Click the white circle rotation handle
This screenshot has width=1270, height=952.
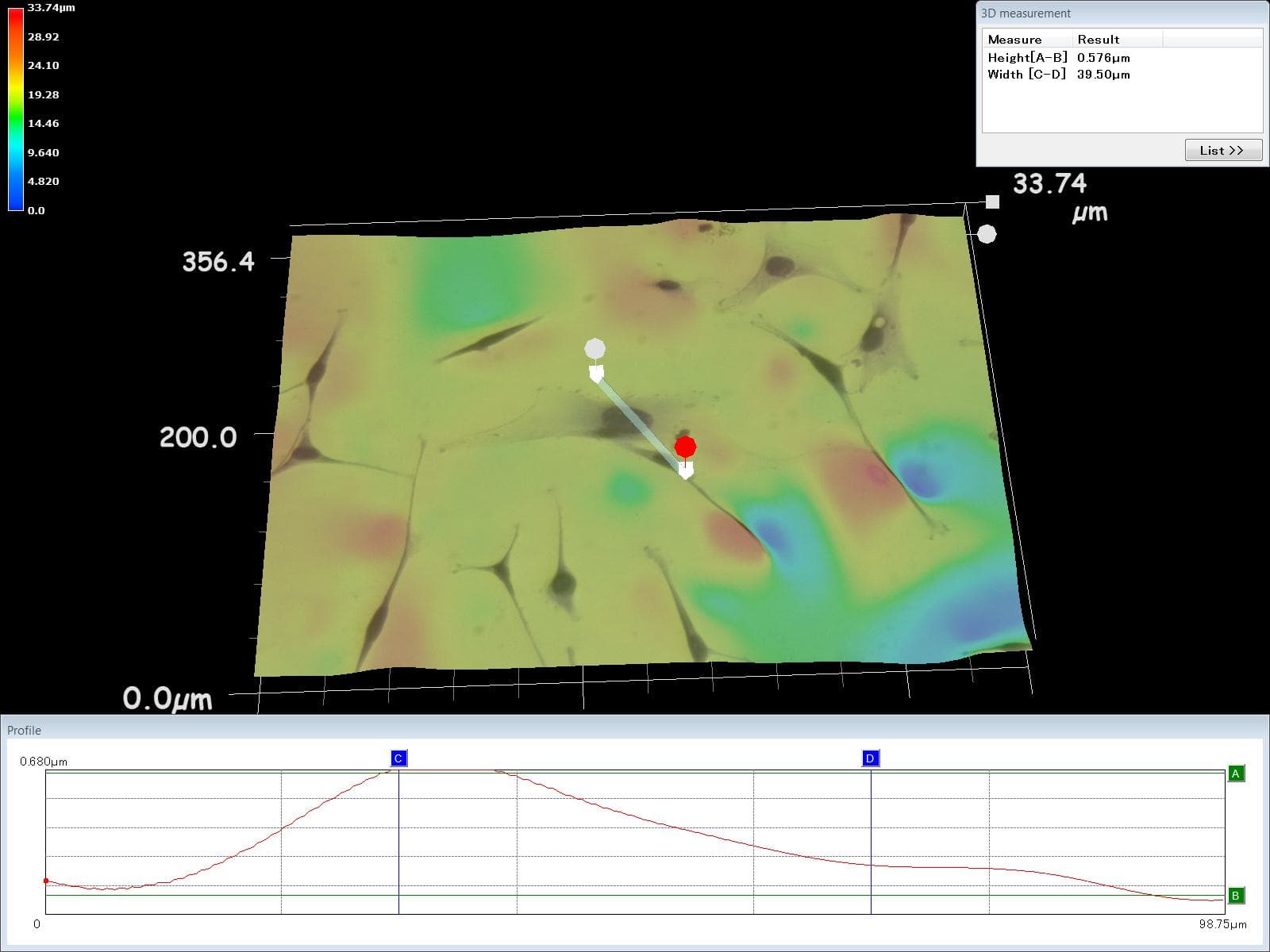coord(987,234)
